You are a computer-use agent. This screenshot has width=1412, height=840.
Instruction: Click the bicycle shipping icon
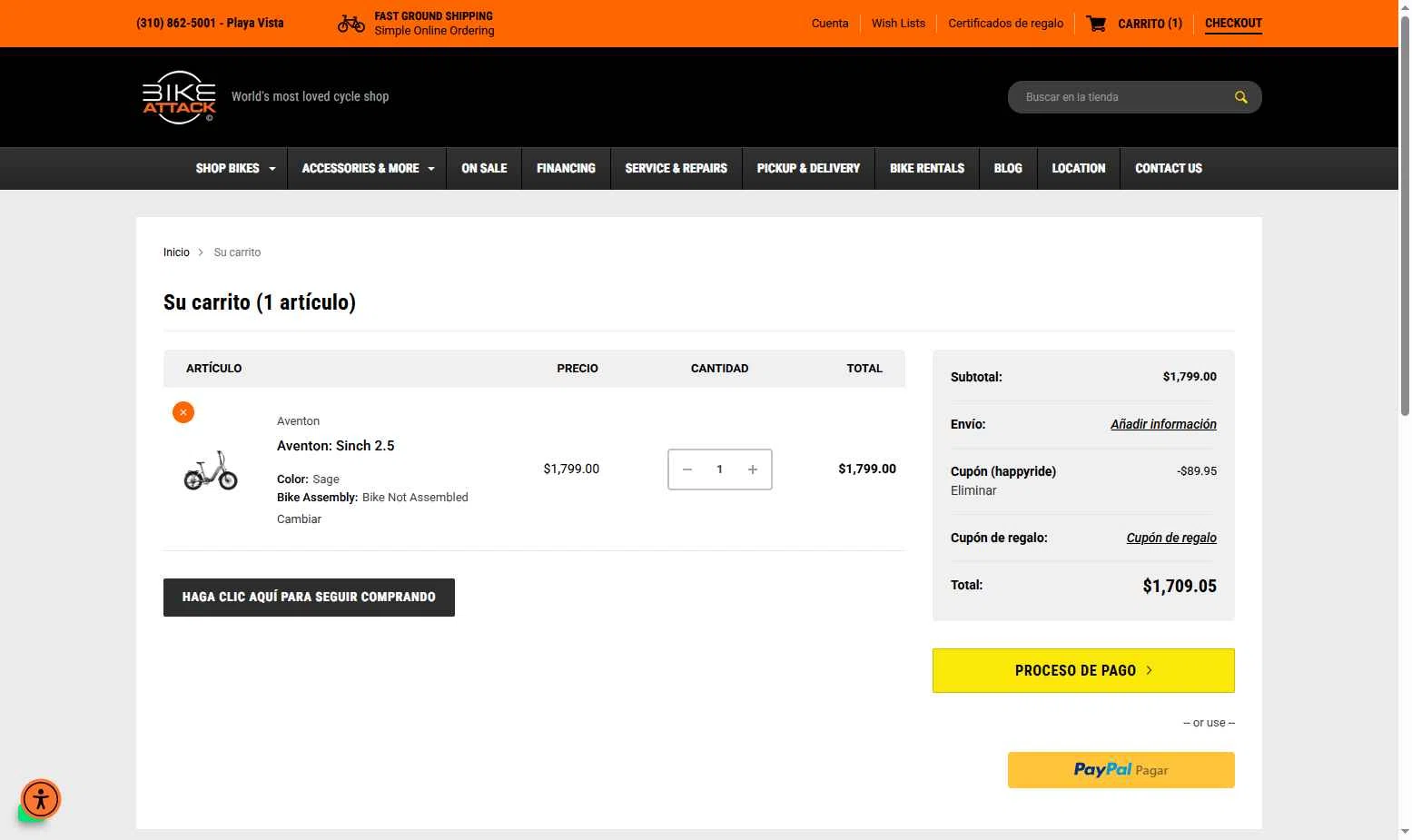[351, 24]
